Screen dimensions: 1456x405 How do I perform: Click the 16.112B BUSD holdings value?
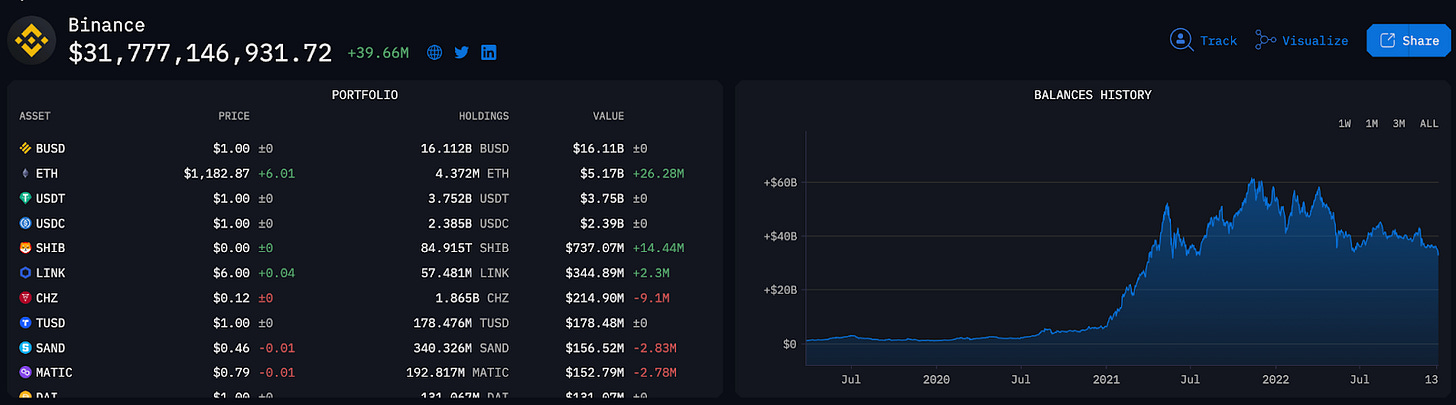[465, 148]
